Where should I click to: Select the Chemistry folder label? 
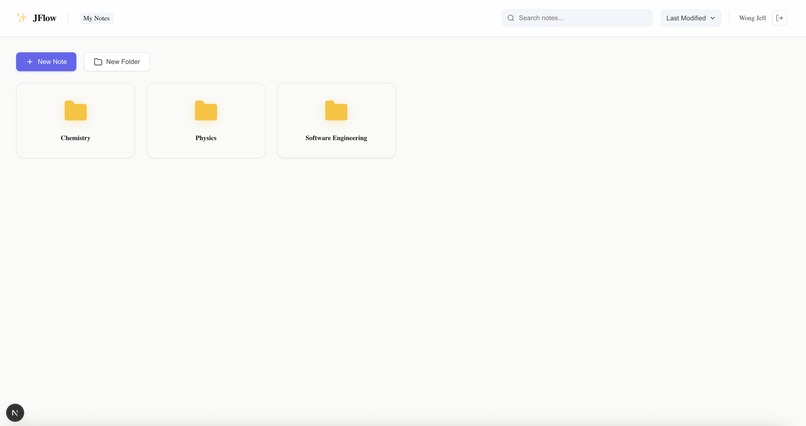(x=76, y=138)
